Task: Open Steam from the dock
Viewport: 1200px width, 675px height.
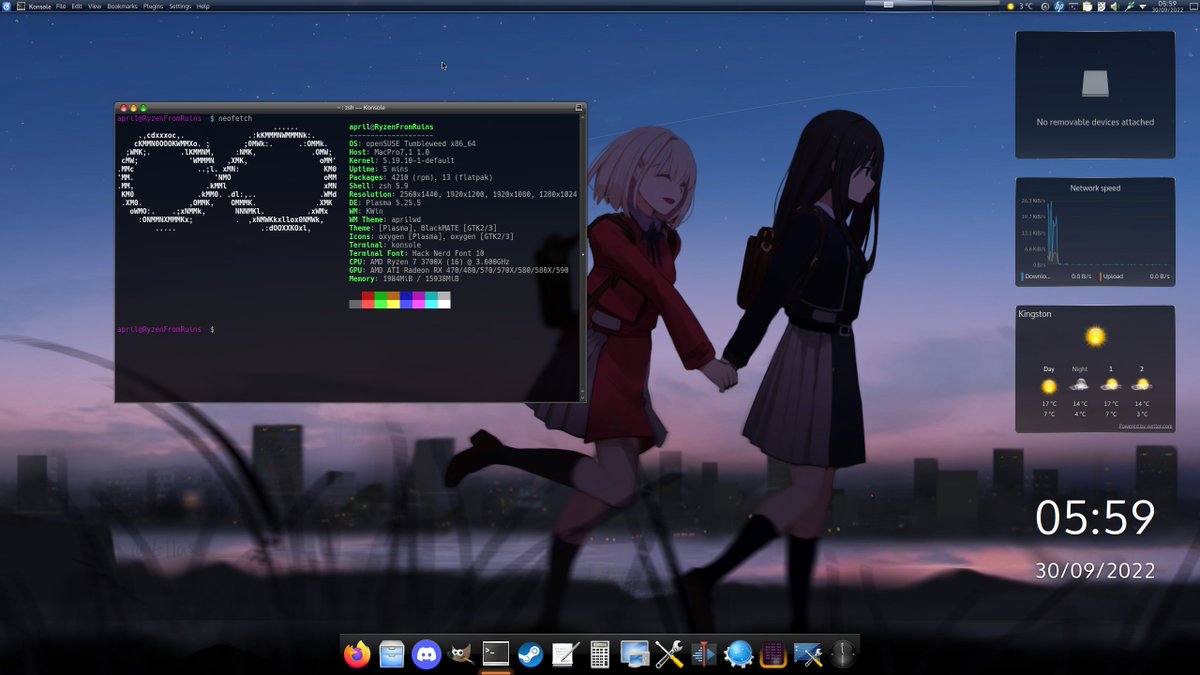Action: (x=530, y=655)
